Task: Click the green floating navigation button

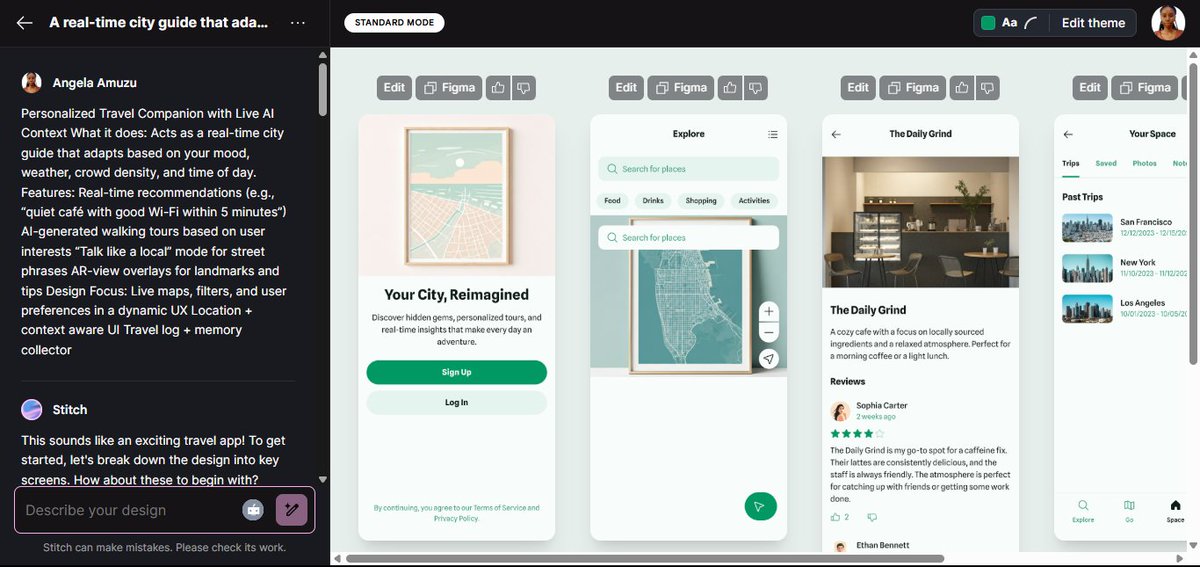Action: coord(760,506)
